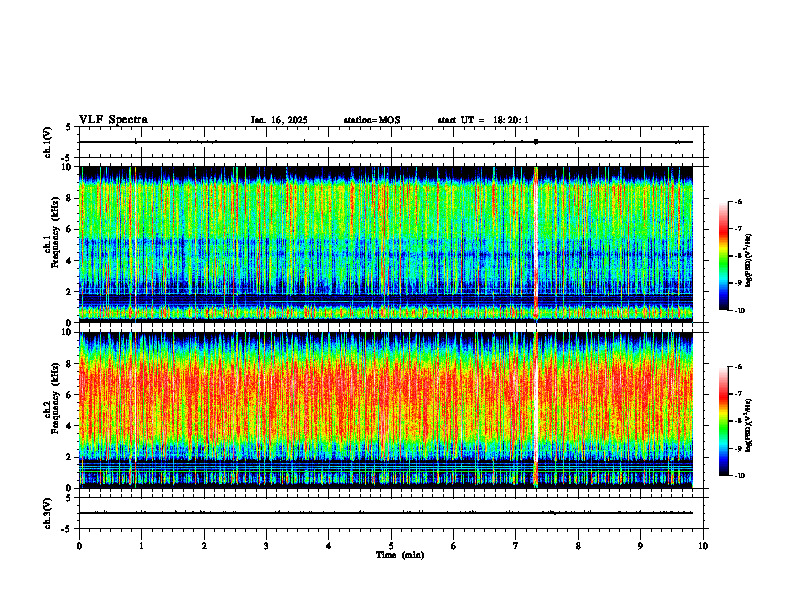Click the "-6" value on ch.1 colorbar
Image resolution: width=792 pixels, height=612 pixels.
(x=738, y=201)
